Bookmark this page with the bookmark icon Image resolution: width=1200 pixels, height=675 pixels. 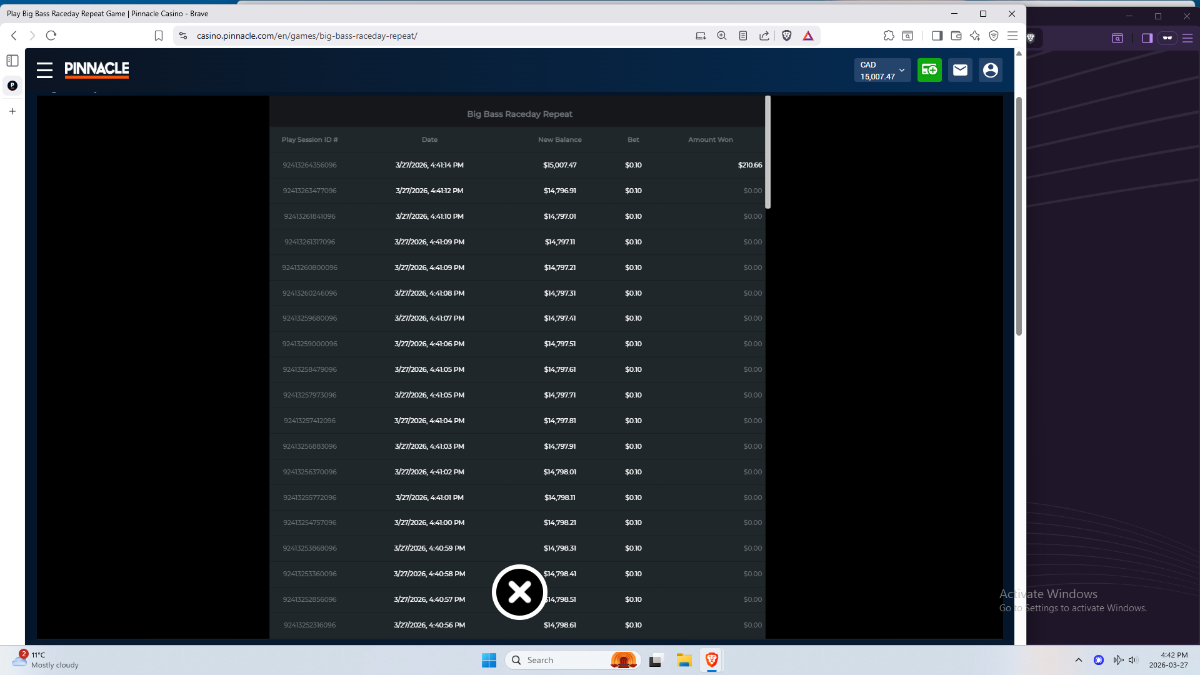pos(159,36)
